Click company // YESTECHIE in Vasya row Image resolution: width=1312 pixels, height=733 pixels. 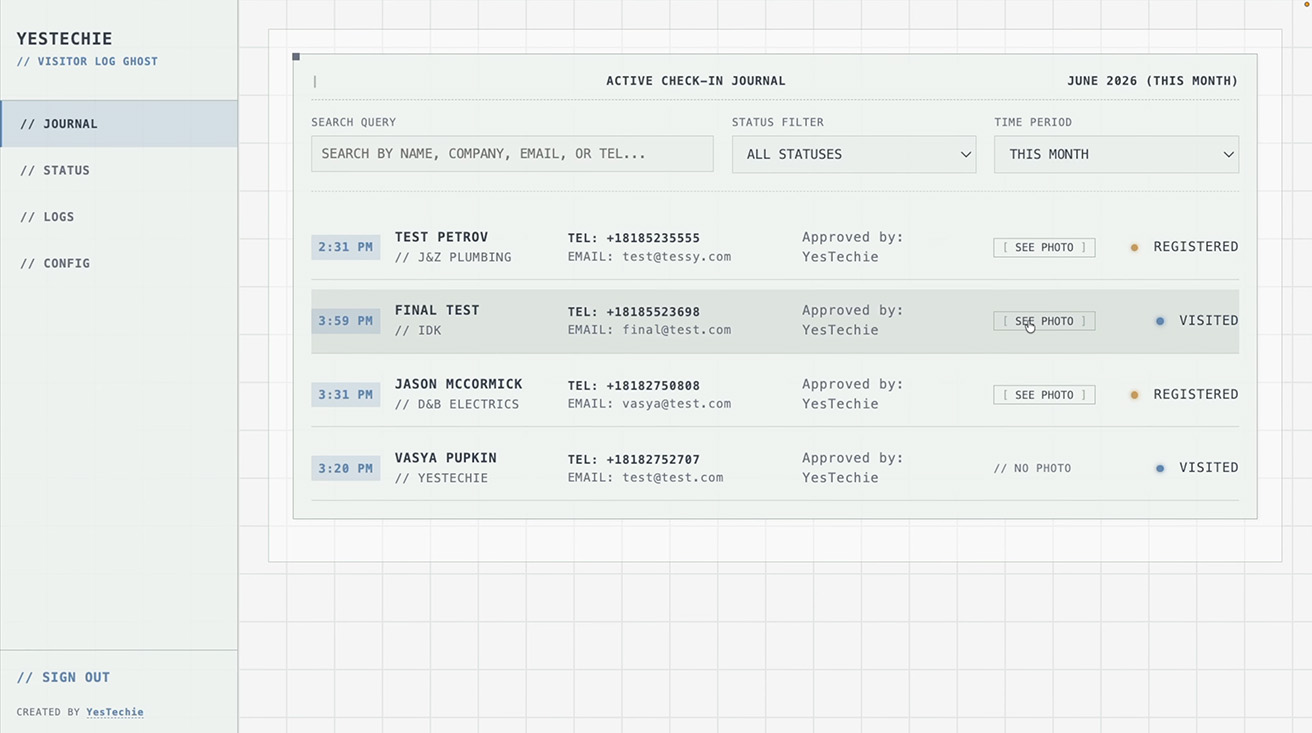pyautogui.click(x=441, y=478)
